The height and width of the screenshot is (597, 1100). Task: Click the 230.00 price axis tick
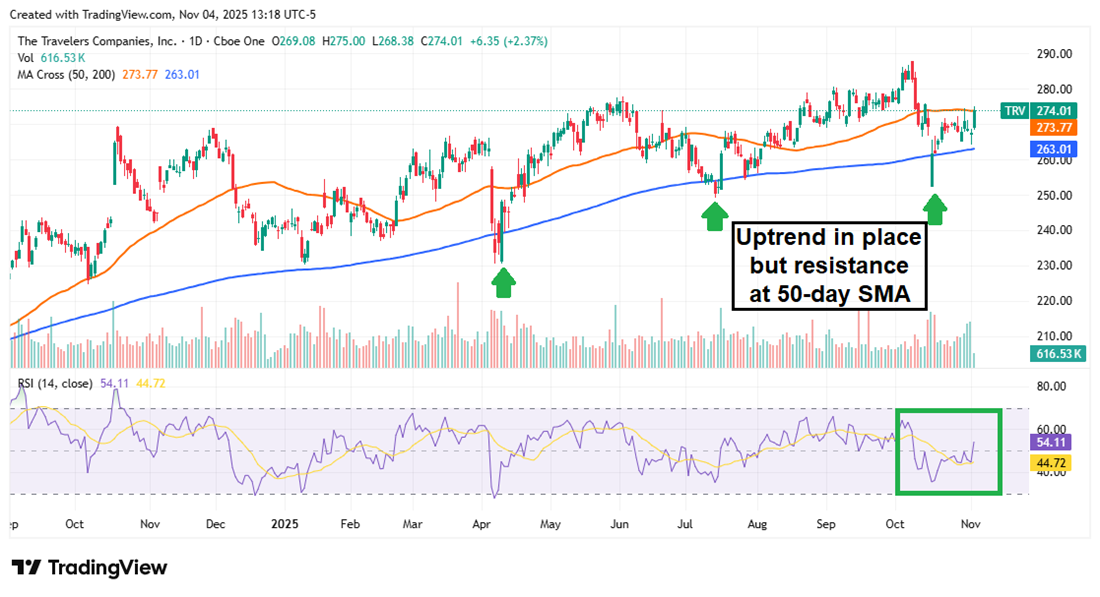click(x=1054, y=266)
